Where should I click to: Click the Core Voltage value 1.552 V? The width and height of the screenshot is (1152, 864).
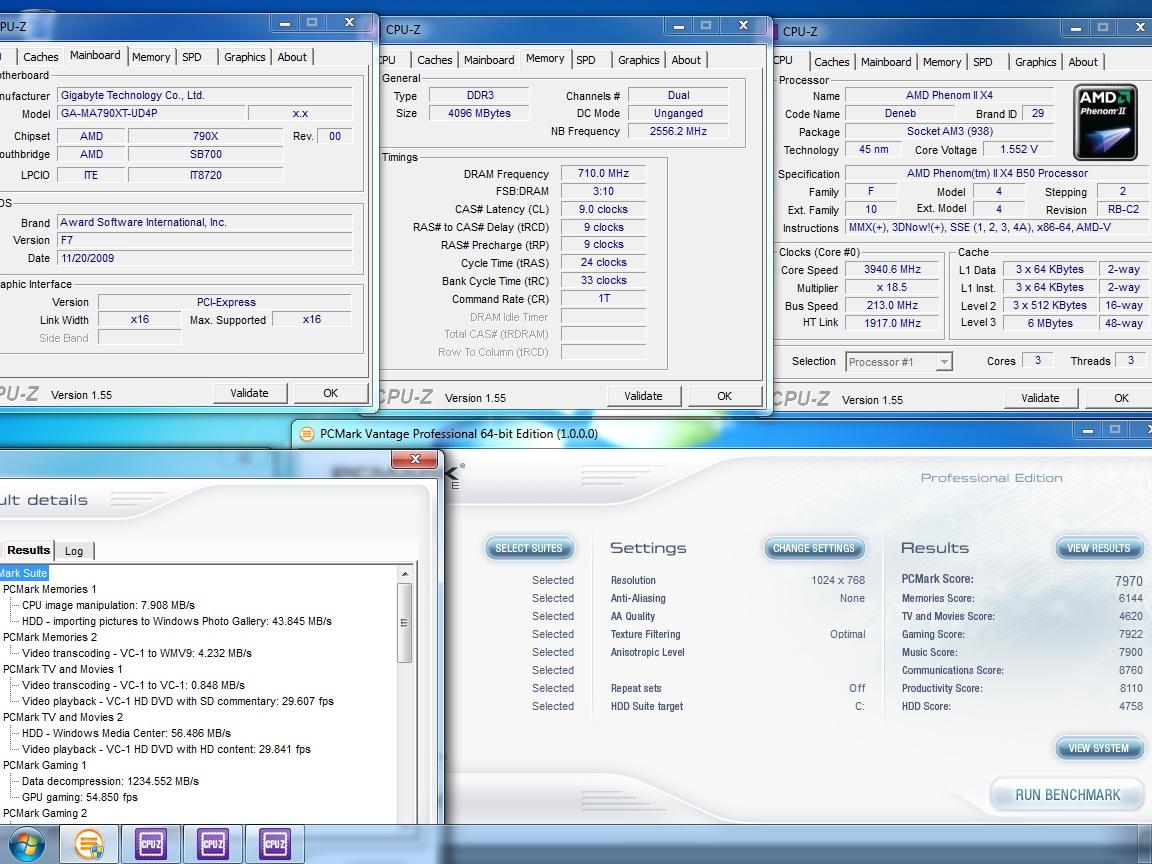[x=1018, y=149]
